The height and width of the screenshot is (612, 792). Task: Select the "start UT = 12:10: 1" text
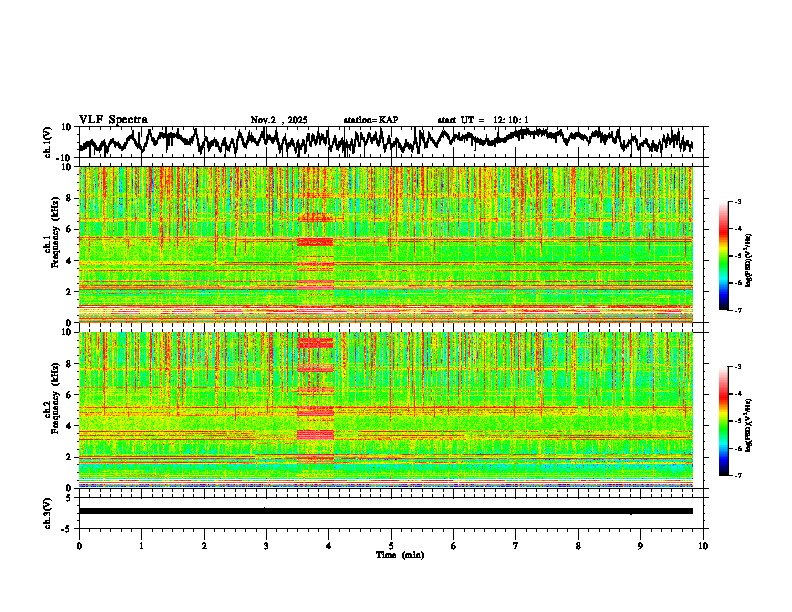483,120
